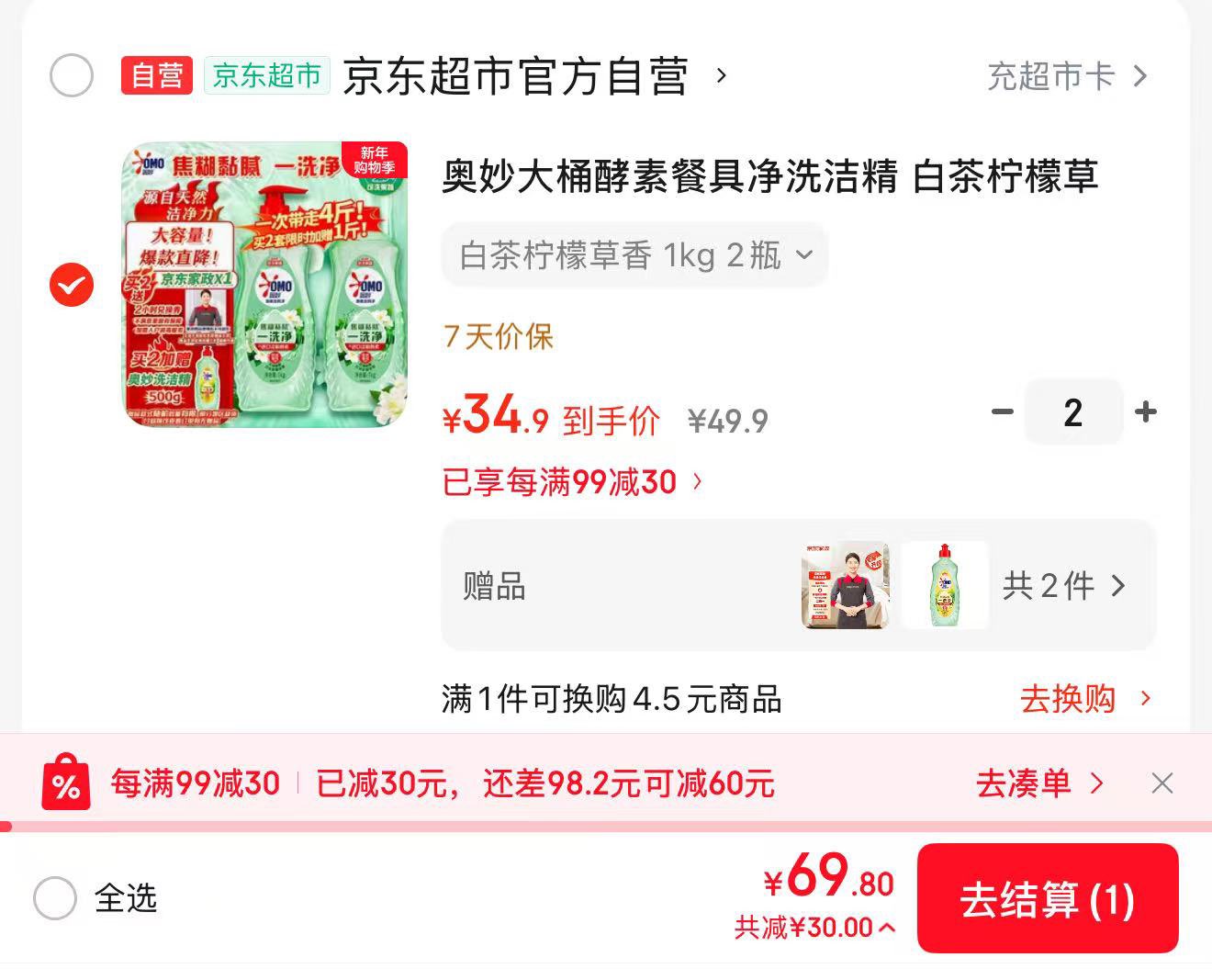Select the 京东超市官方自营 store radio button

(72, 75)
